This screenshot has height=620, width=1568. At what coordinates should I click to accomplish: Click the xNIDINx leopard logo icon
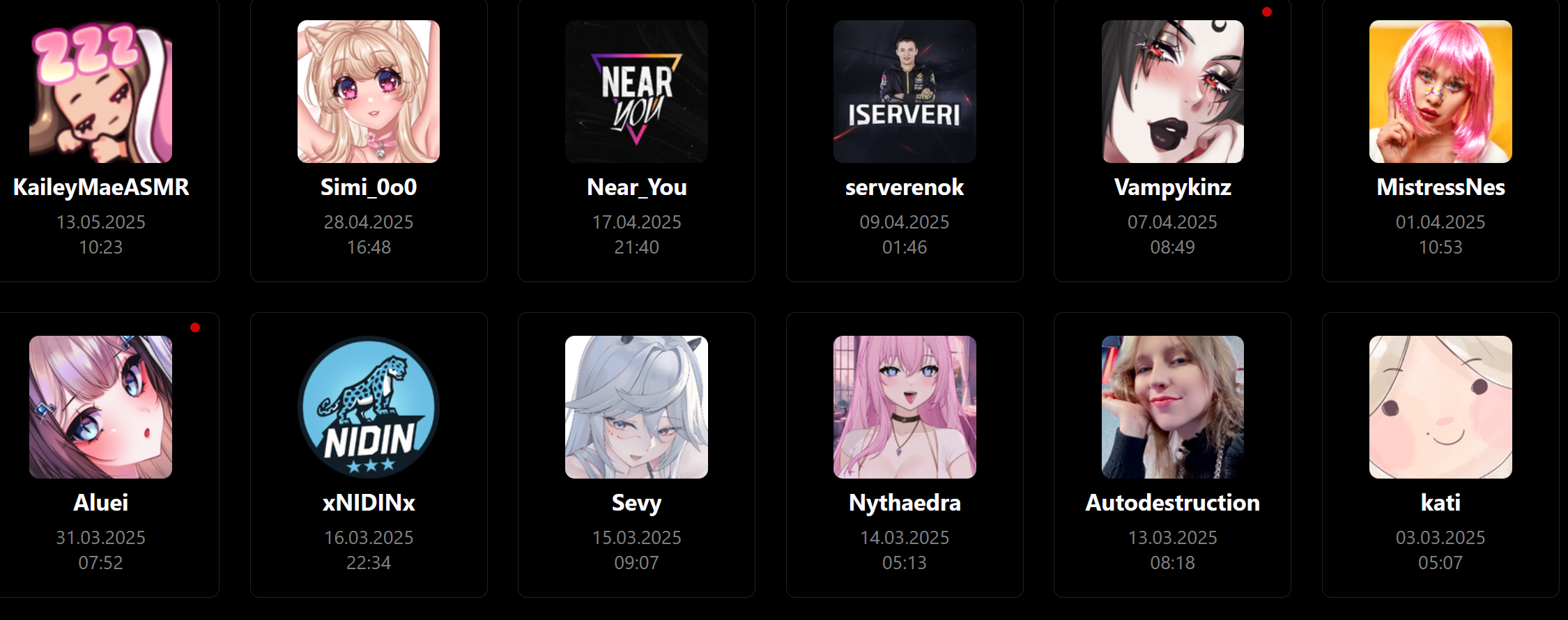click(369, 407)
